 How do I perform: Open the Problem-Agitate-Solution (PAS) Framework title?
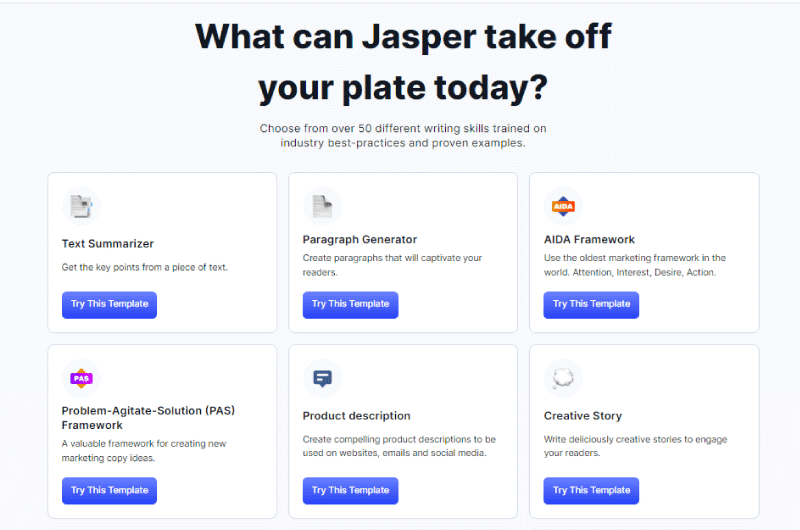148,418
